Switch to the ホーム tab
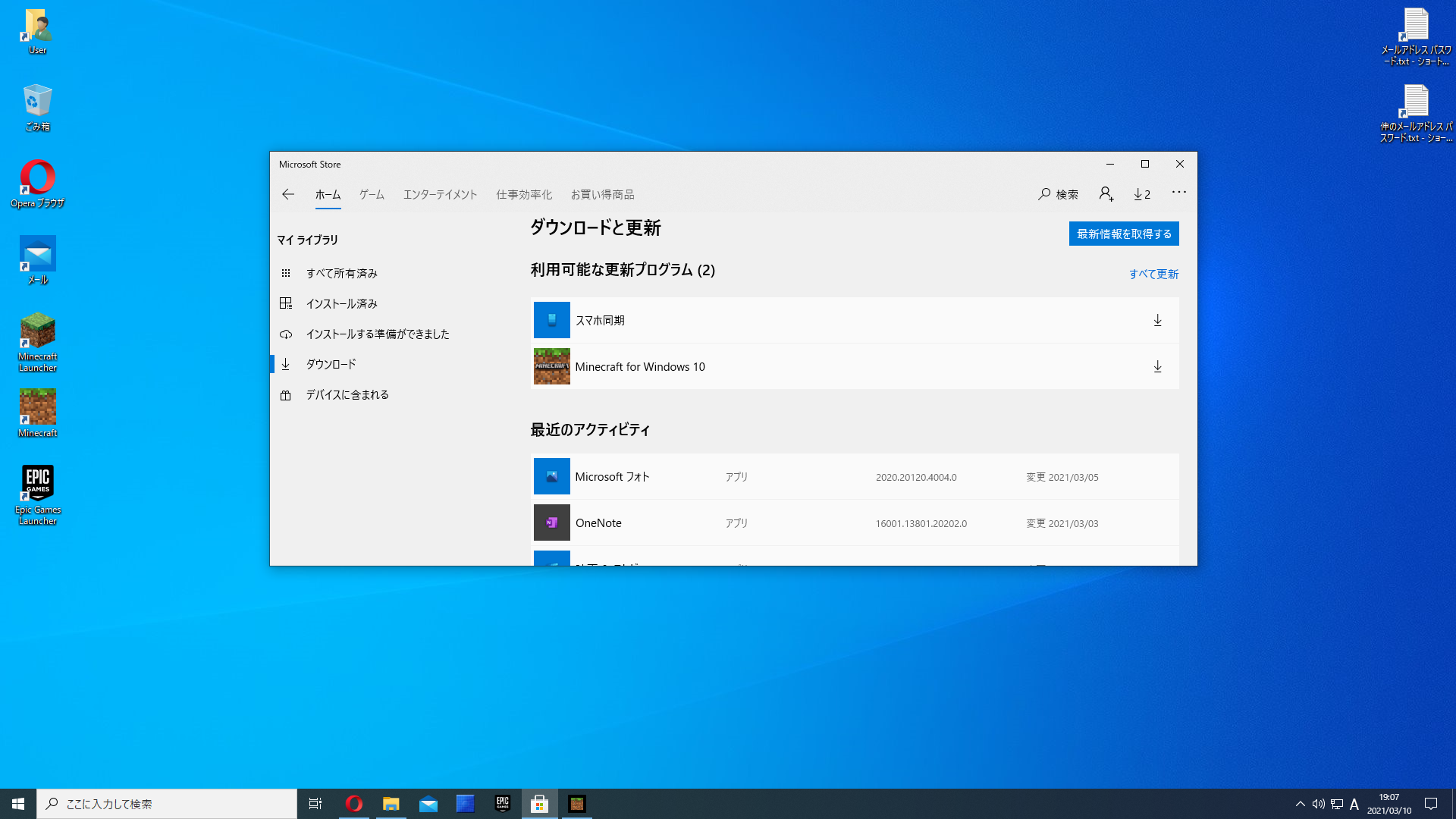Viewport: 1456px width, 819px height. click(x=328, y=195)
